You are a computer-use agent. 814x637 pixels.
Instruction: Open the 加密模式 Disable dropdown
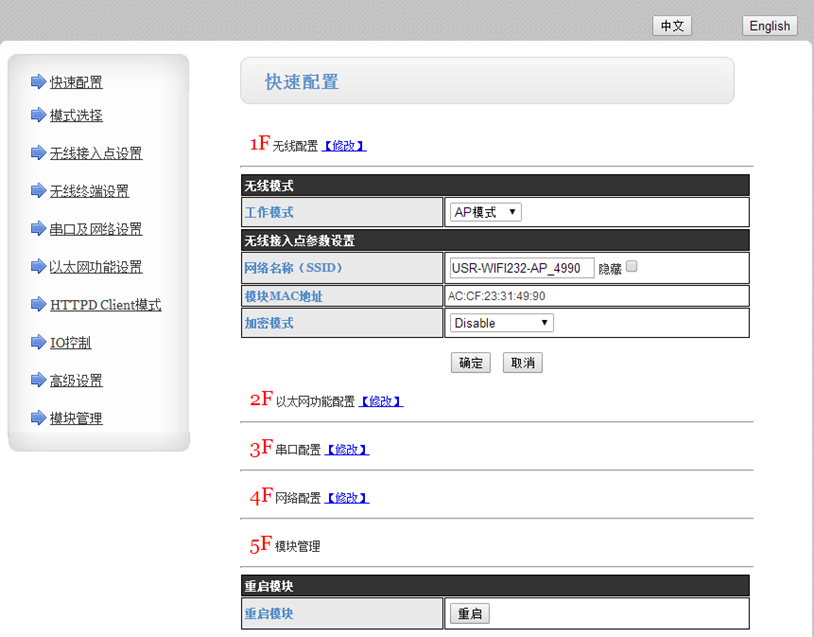coord(501,323)
